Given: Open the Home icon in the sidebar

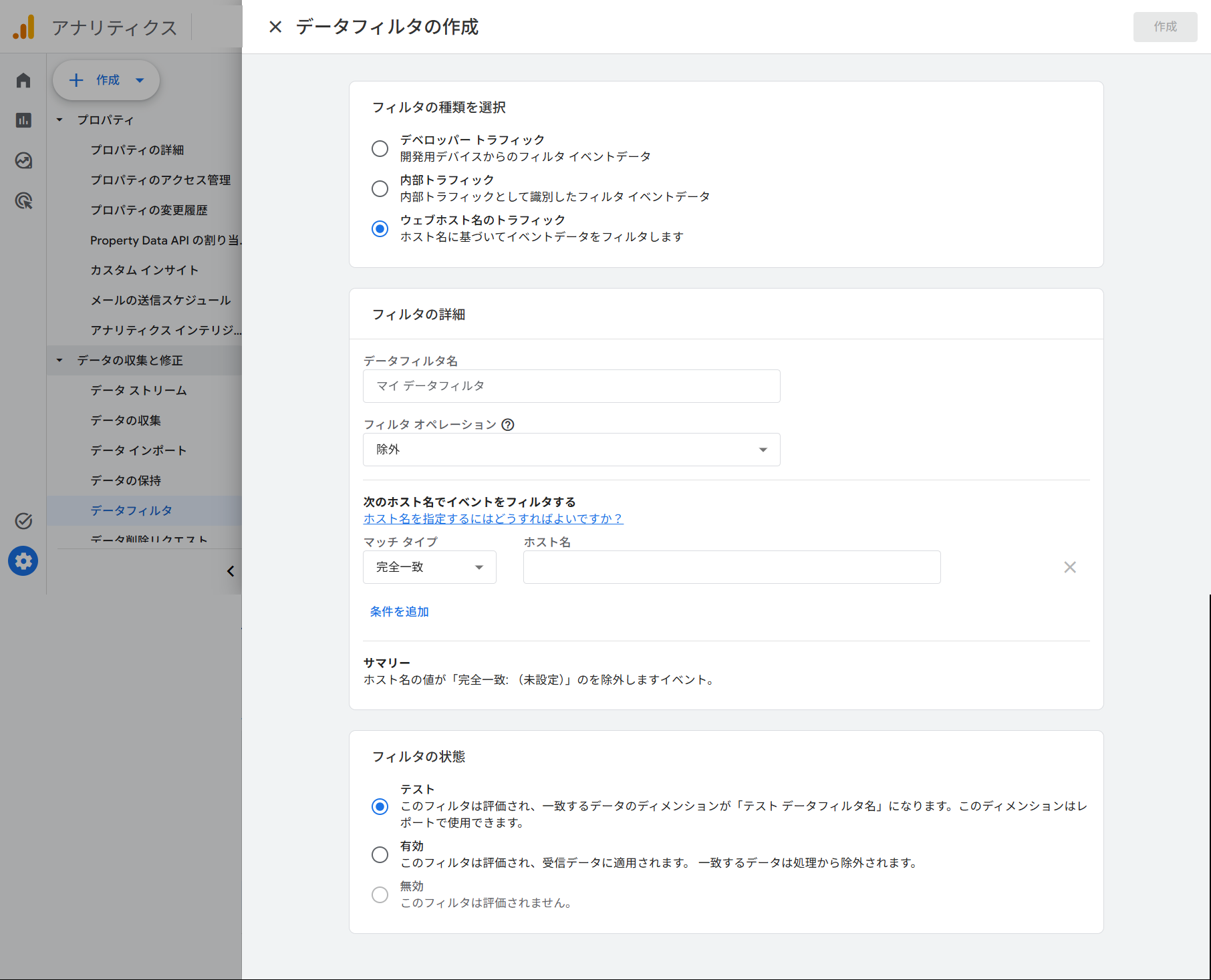Looking at the screenshot, I should [x=23, y=80].
